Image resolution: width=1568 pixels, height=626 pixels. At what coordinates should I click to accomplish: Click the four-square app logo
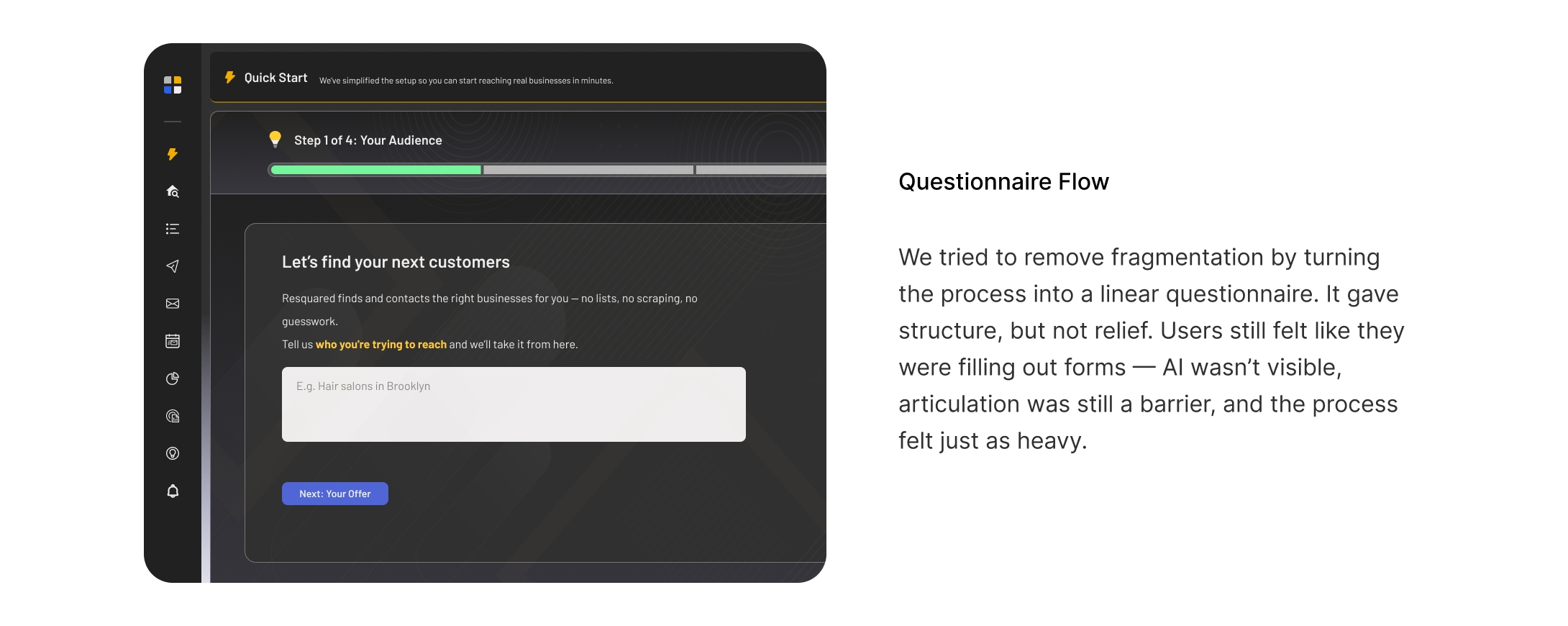click(x=173, y=85)
